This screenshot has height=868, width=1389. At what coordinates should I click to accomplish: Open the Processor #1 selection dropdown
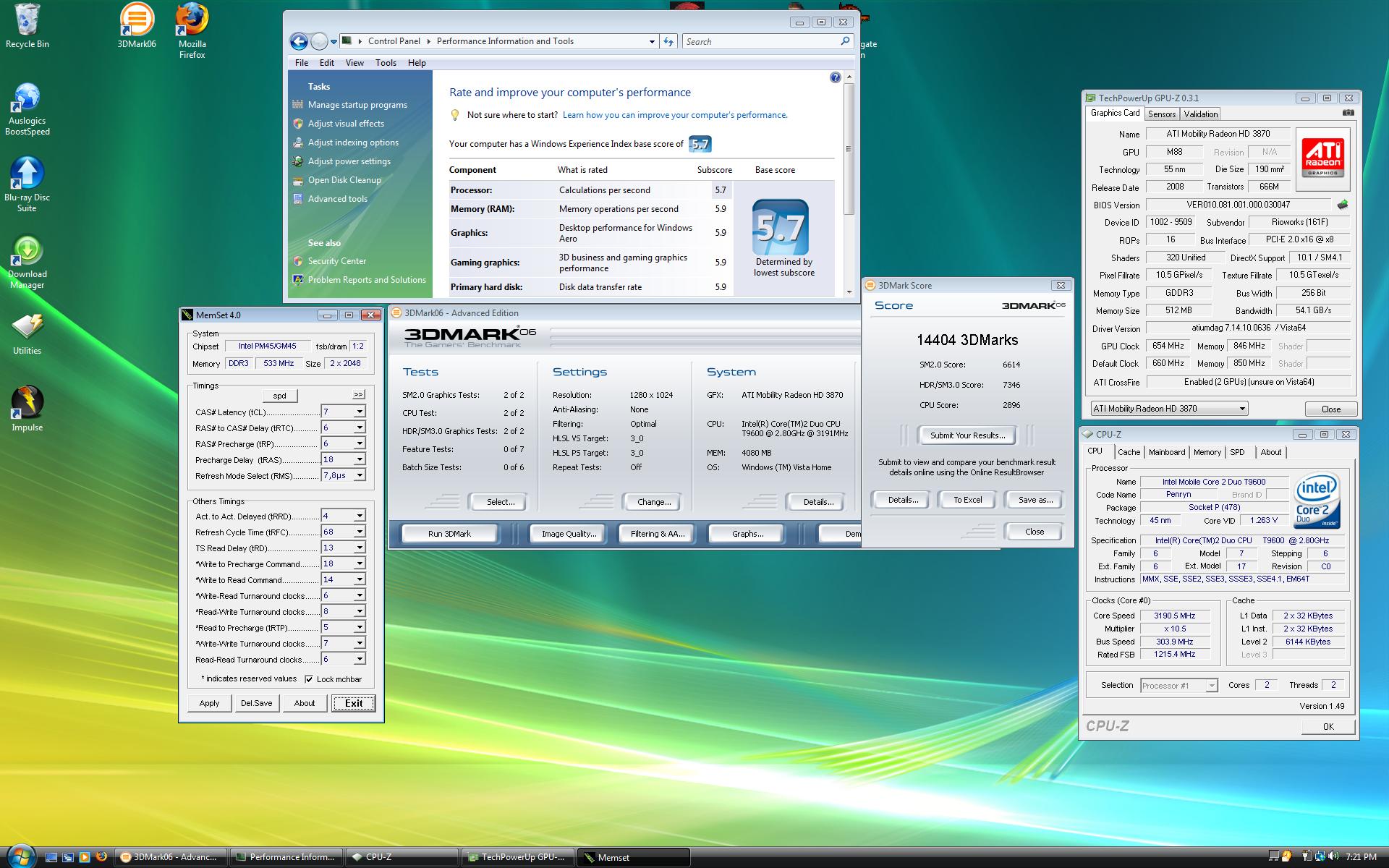1211,686
